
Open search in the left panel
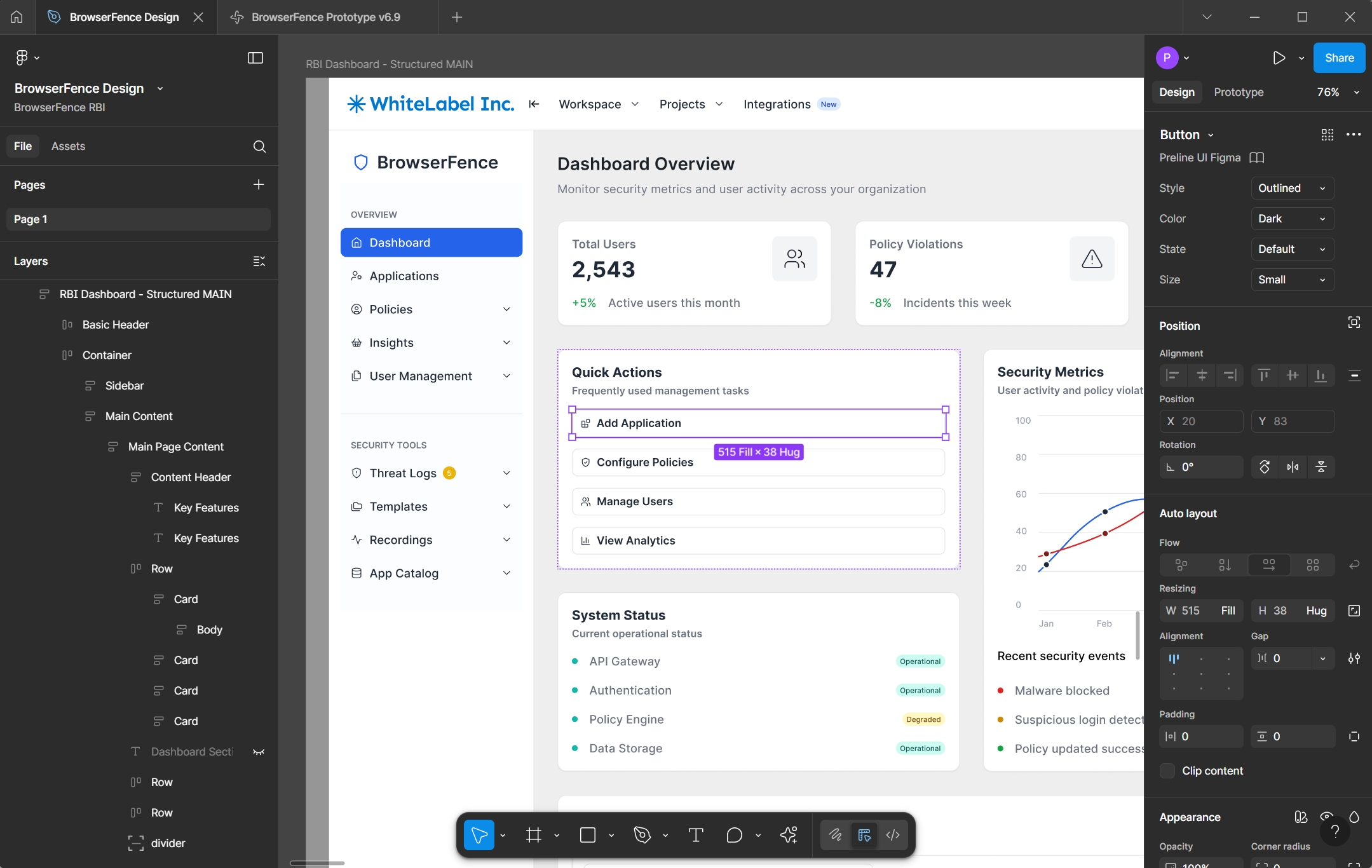[x=259, y=146]
